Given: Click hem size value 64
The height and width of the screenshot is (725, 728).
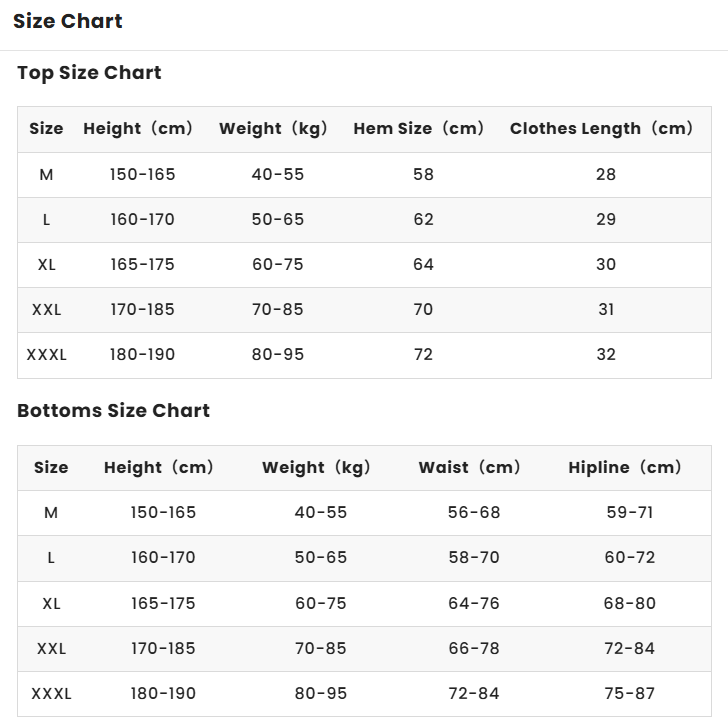Looking at the screenshot, I should coord(423,264).
